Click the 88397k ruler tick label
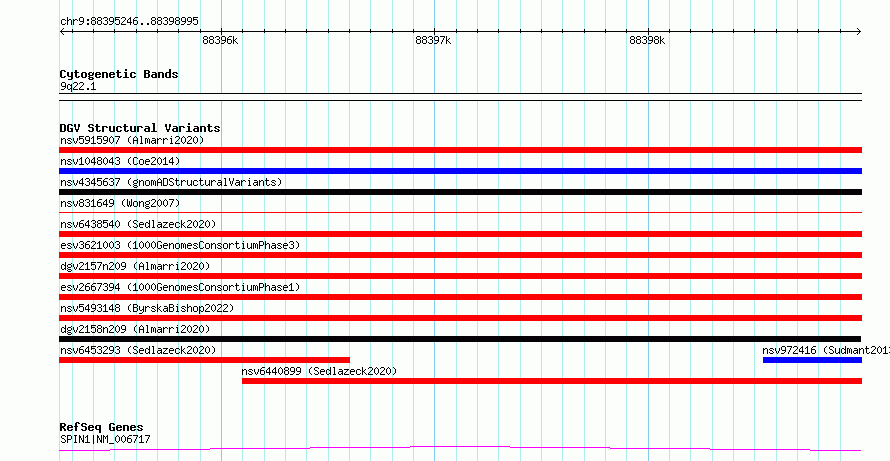Screen dimensions: 890x461 (433, 41)
